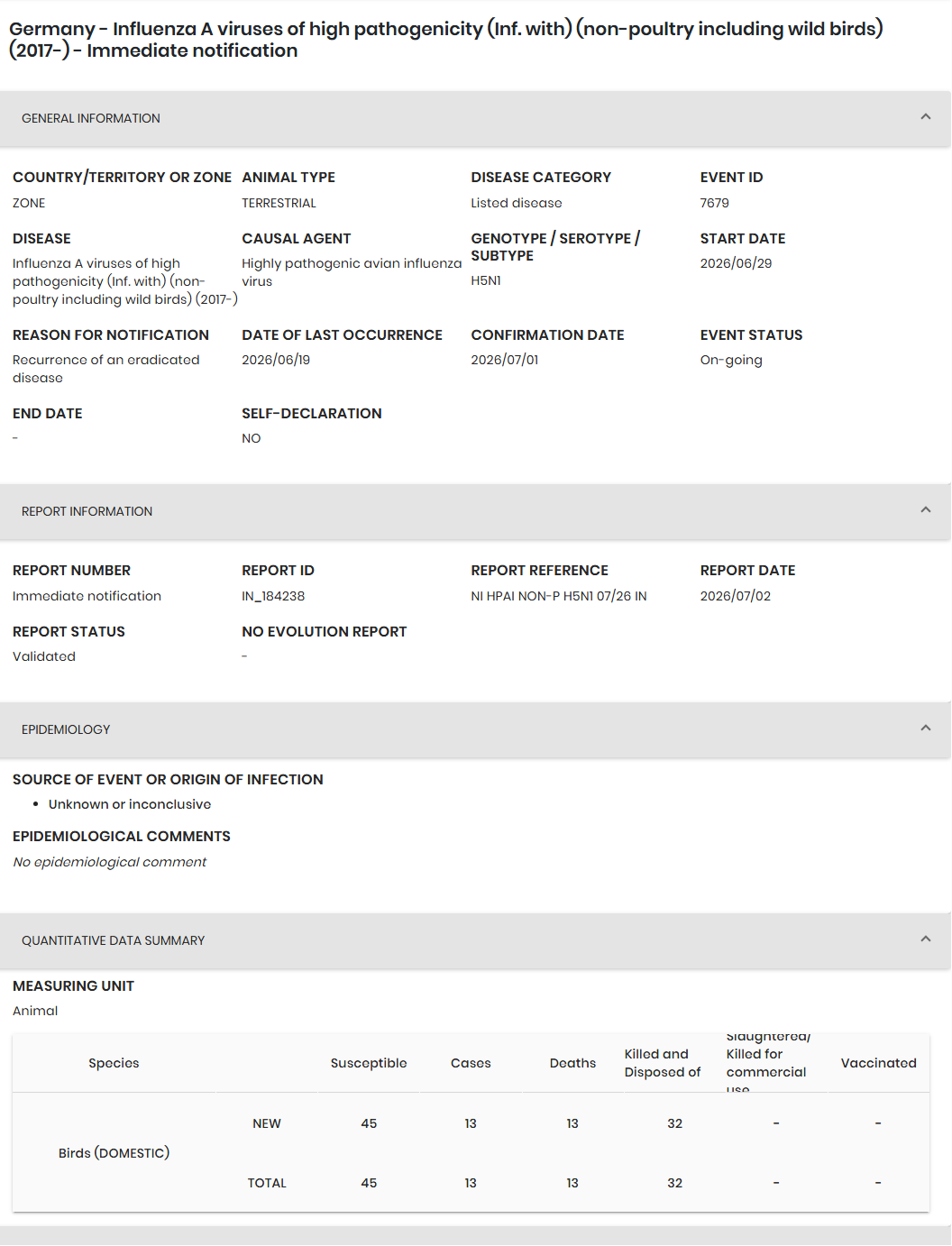
Task: Click the NEW row label
Action: coord(267,1123)
